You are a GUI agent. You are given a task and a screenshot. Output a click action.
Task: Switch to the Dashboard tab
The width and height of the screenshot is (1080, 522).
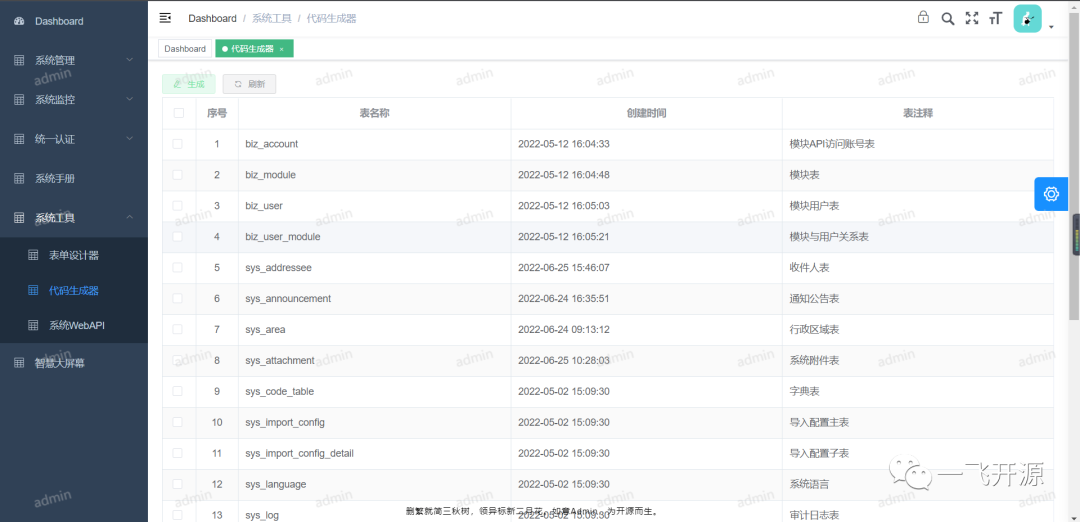[x=185, y=49]
